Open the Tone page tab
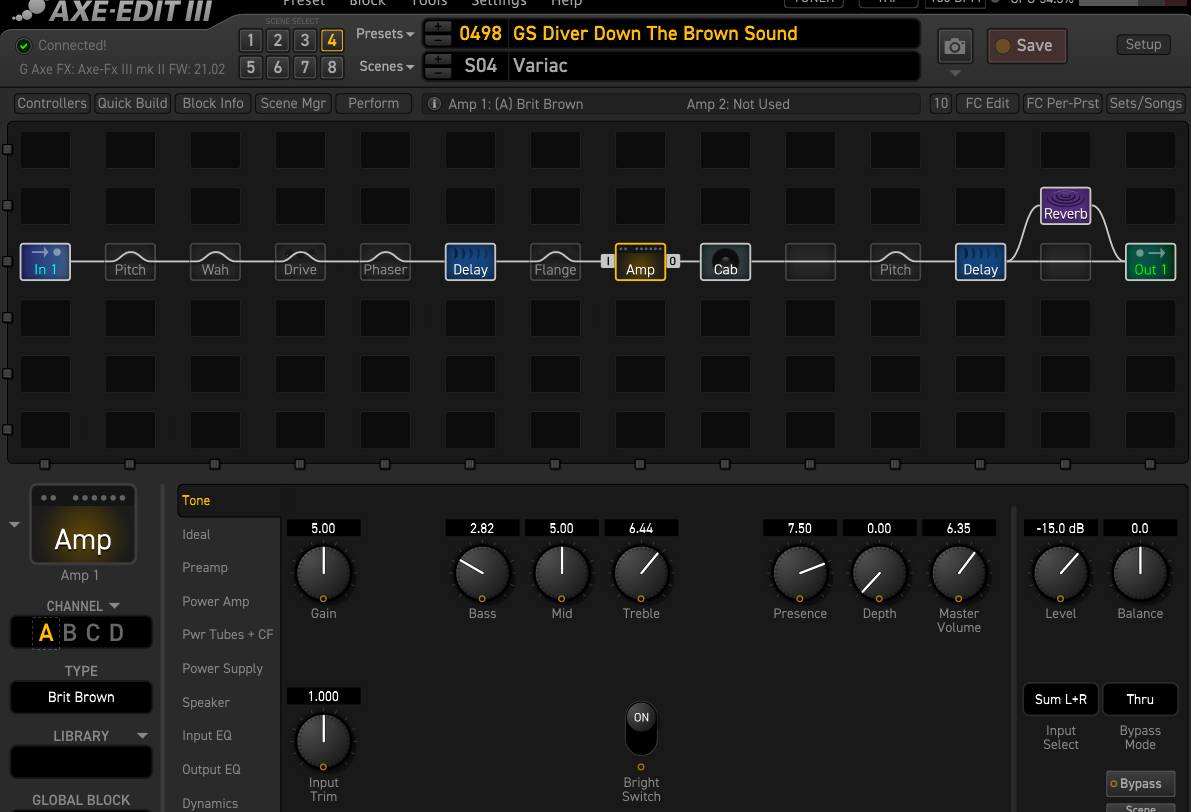The height and width of the screenshot is (812, 1191). (228, 501)
